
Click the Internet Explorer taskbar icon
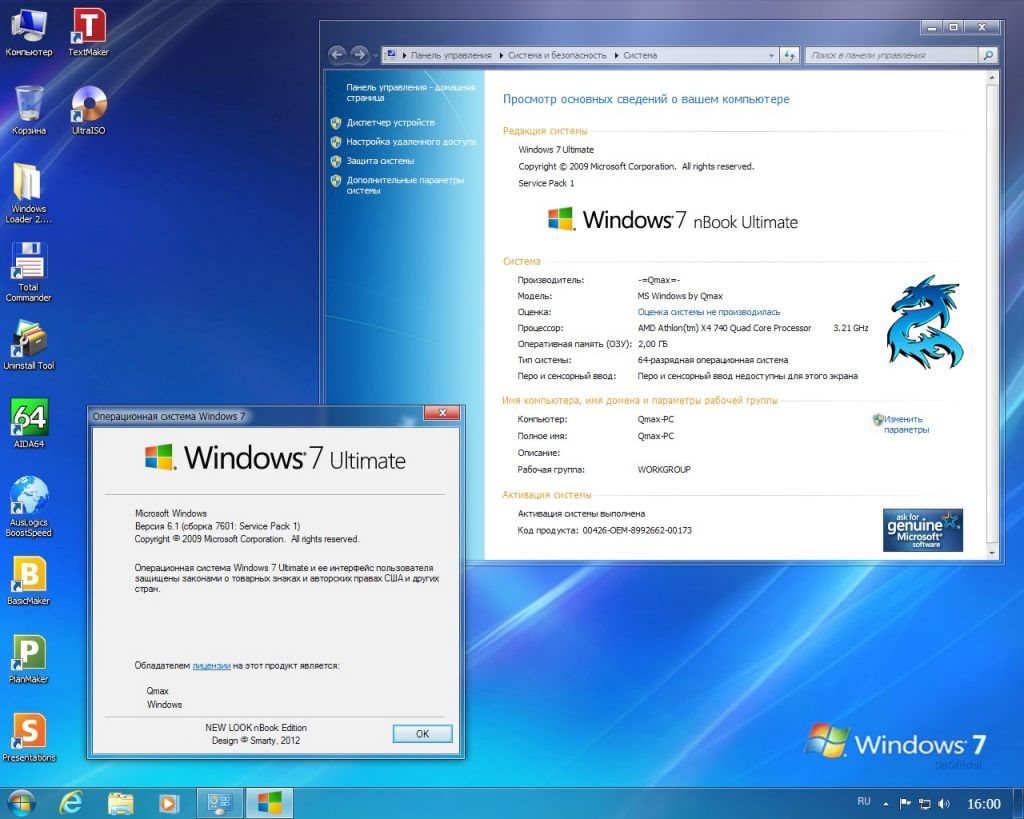pos(71,802)
